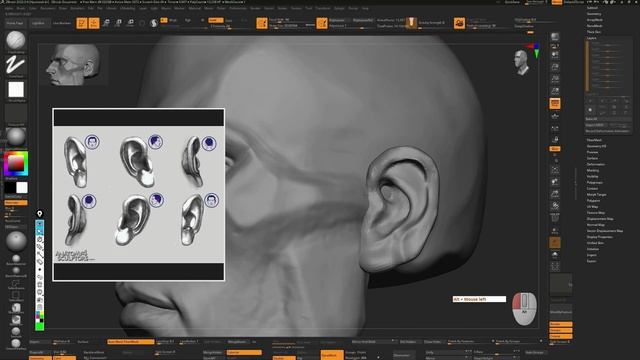Open the white alpha selector

[x=16, y=89]
